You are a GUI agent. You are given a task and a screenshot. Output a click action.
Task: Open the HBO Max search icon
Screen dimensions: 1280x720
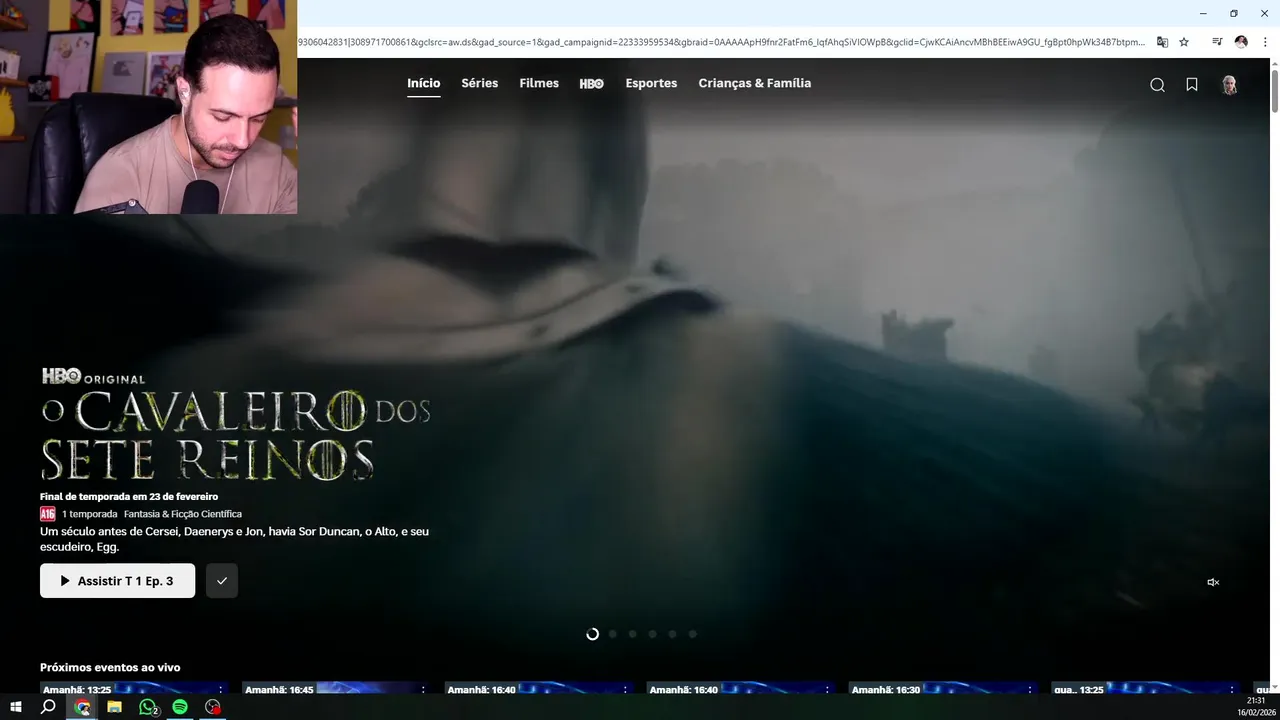(1157, 85)
